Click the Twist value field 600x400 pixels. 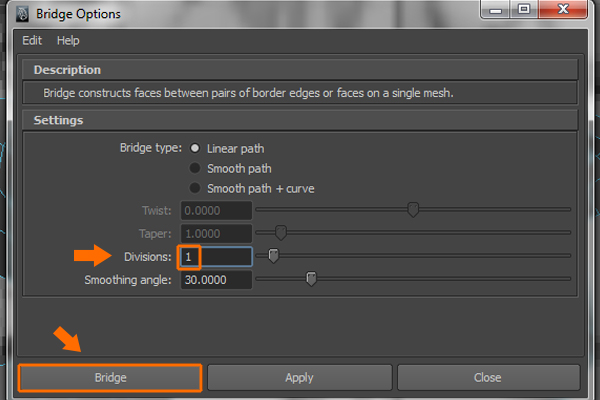216,211
